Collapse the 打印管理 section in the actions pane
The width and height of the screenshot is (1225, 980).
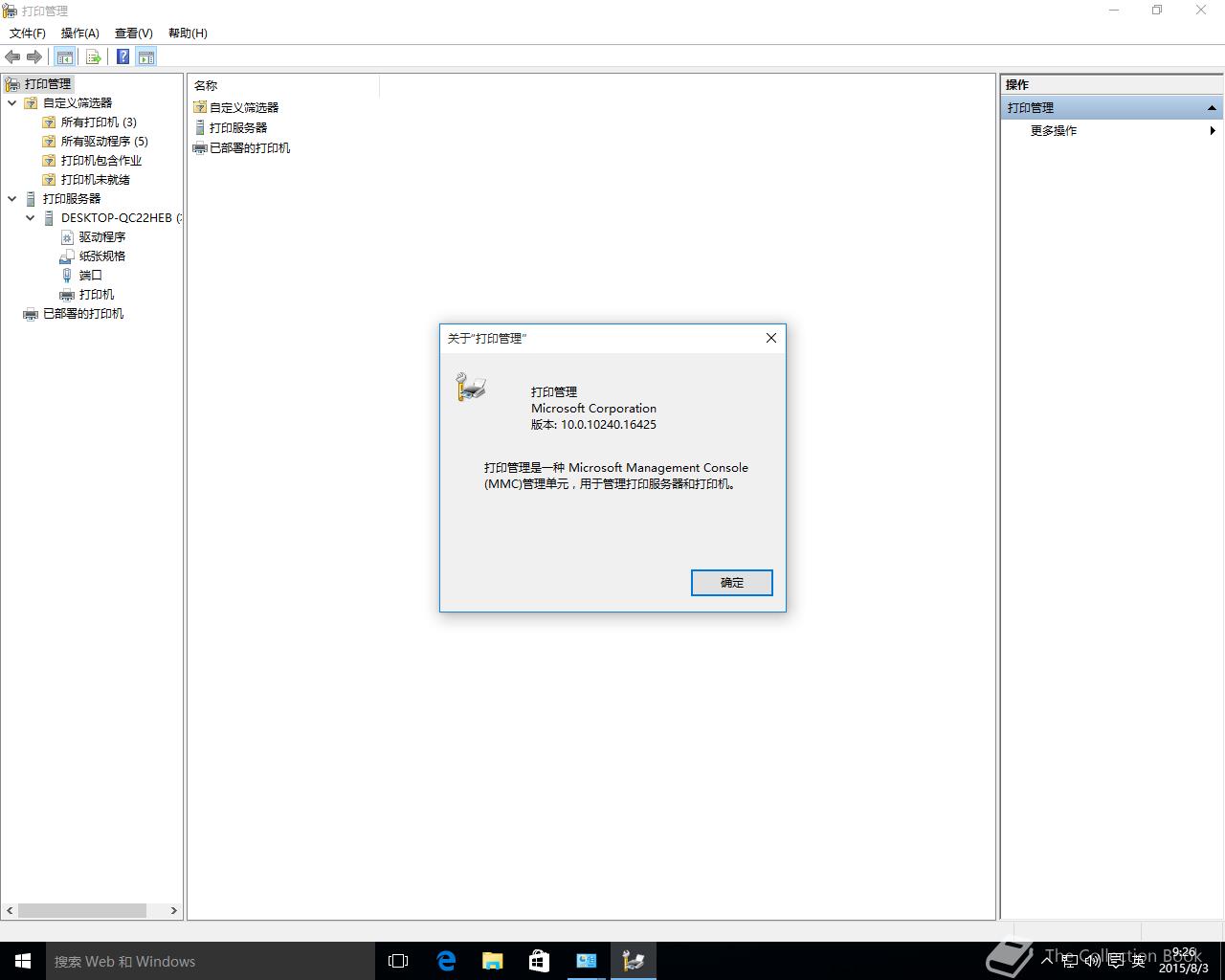tap(1212, 107)
